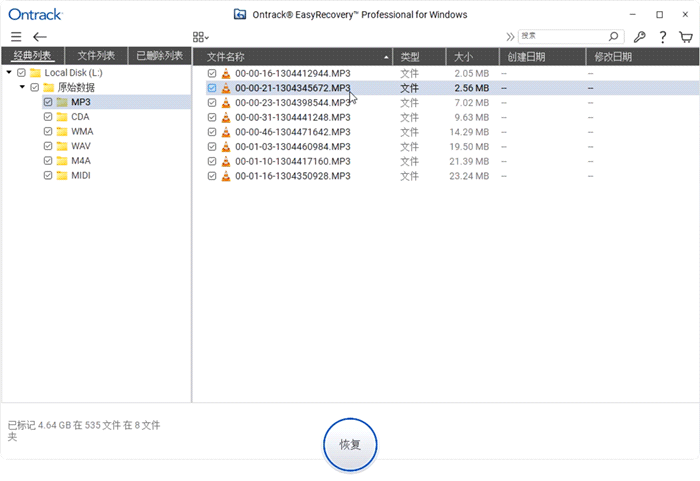Image resolution: width=700 pixels, height=481 pixels.
Task: Sort by 类型 column header
Action: 419,57
